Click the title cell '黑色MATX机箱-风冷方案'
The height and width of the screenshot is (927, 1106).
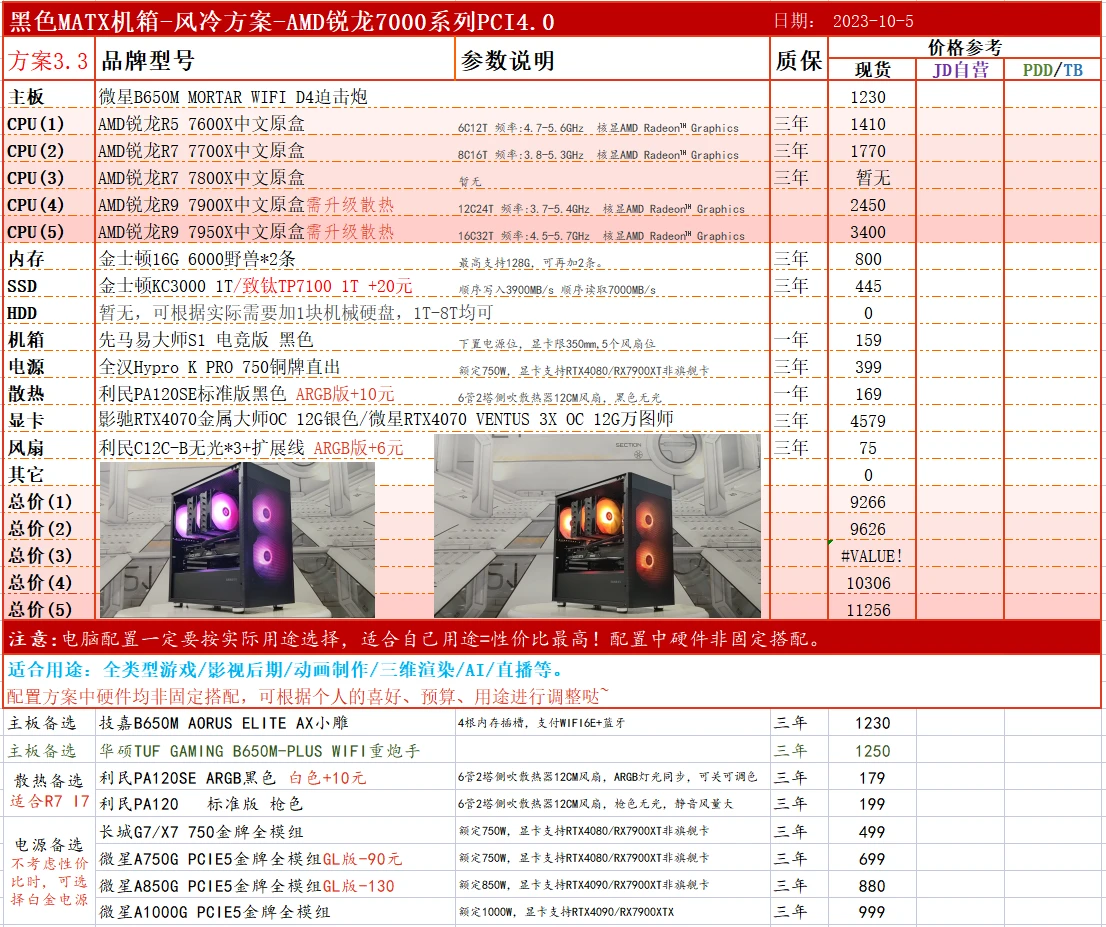click(x=281, y=21)
